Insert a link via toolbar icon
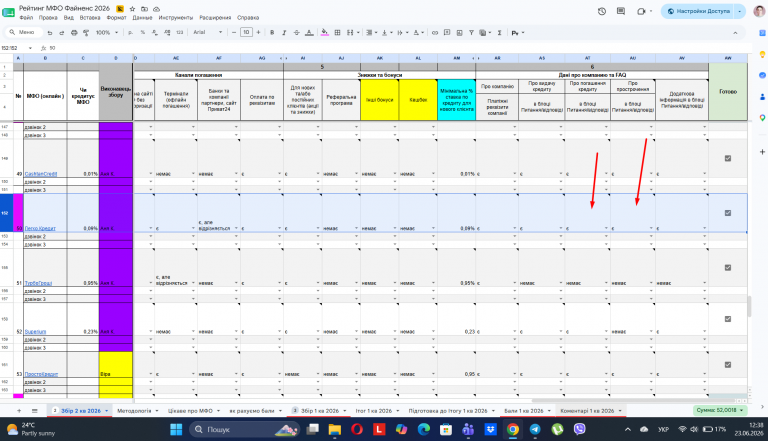Viewport: 768px width, 441px height. pyautogui.click(x=434, y=33)
